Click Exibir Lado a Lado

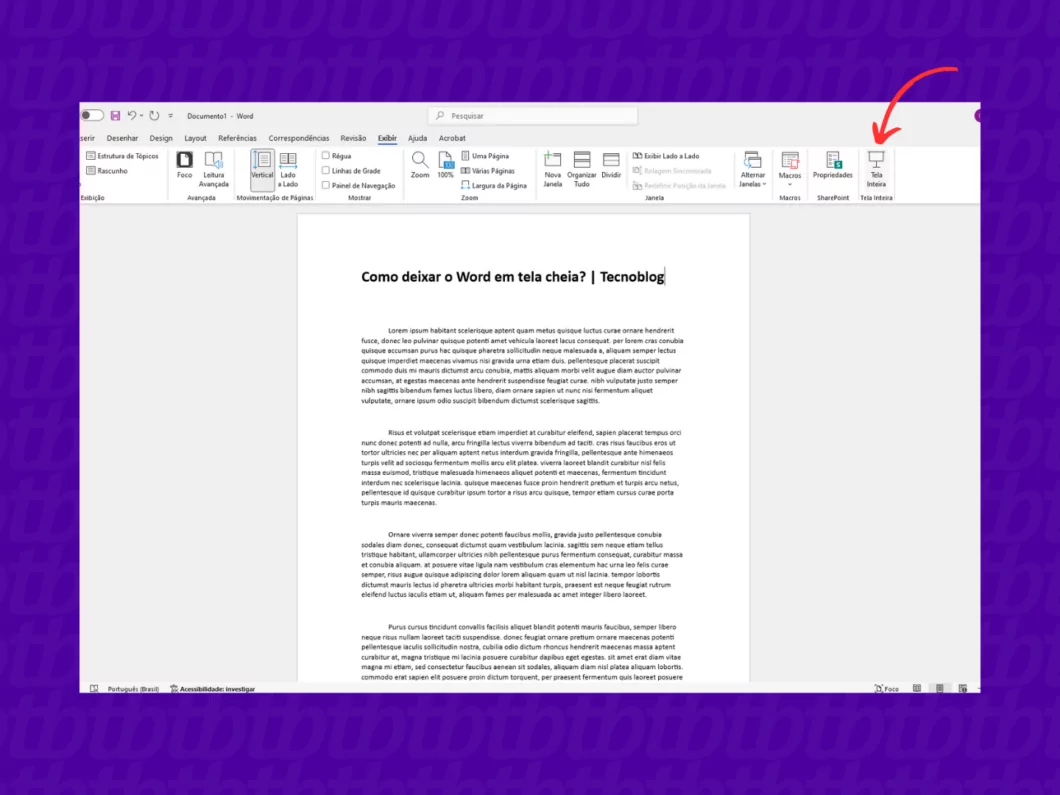coord(666,156)
